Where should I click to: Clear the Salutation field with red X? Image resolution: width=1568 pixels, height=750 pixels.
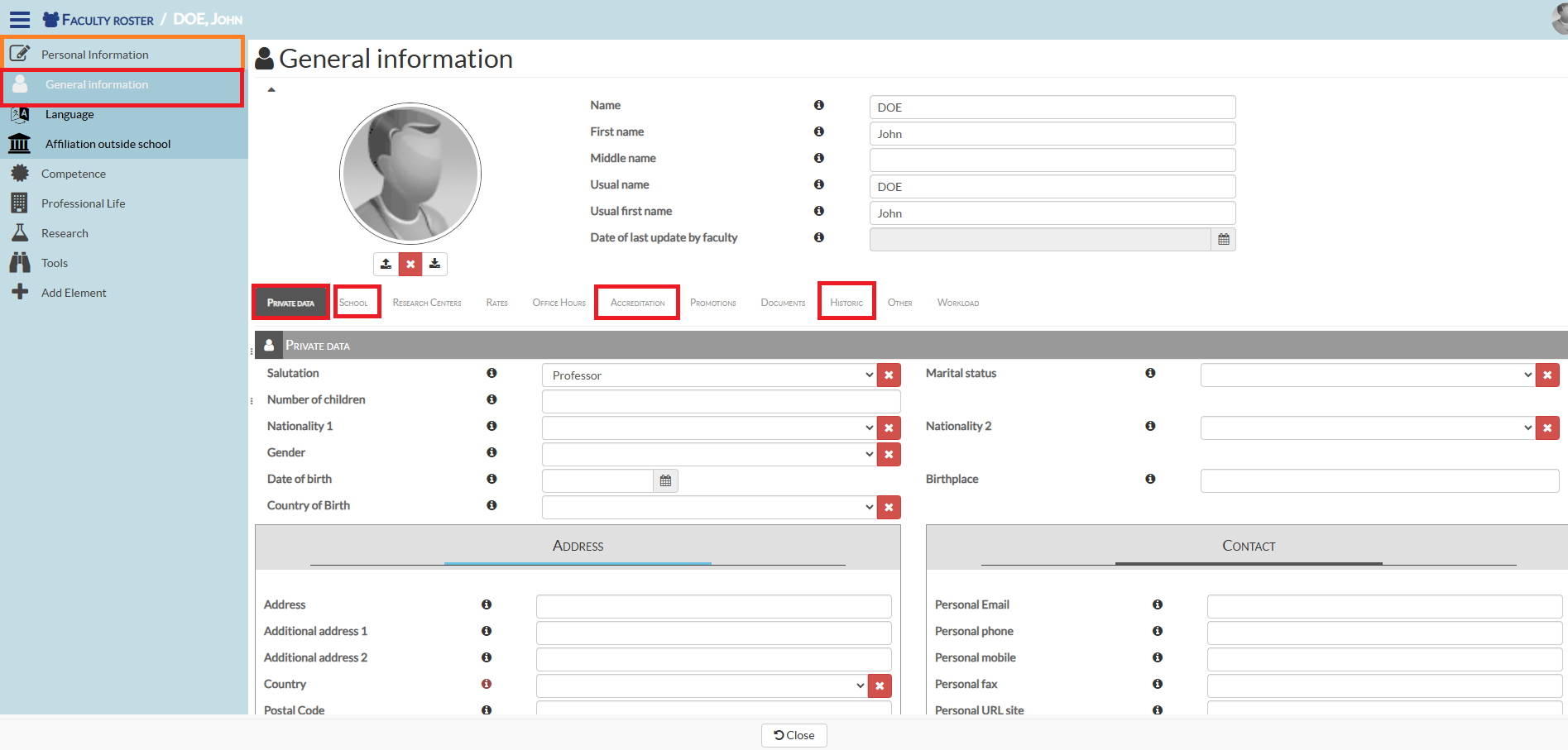pos(889,375)
